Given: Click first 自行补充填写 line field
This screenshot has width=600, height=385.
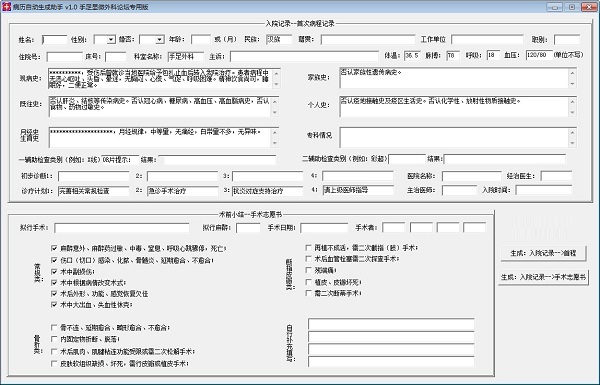Looking at the screenshot, I should (x=391, y=325).
